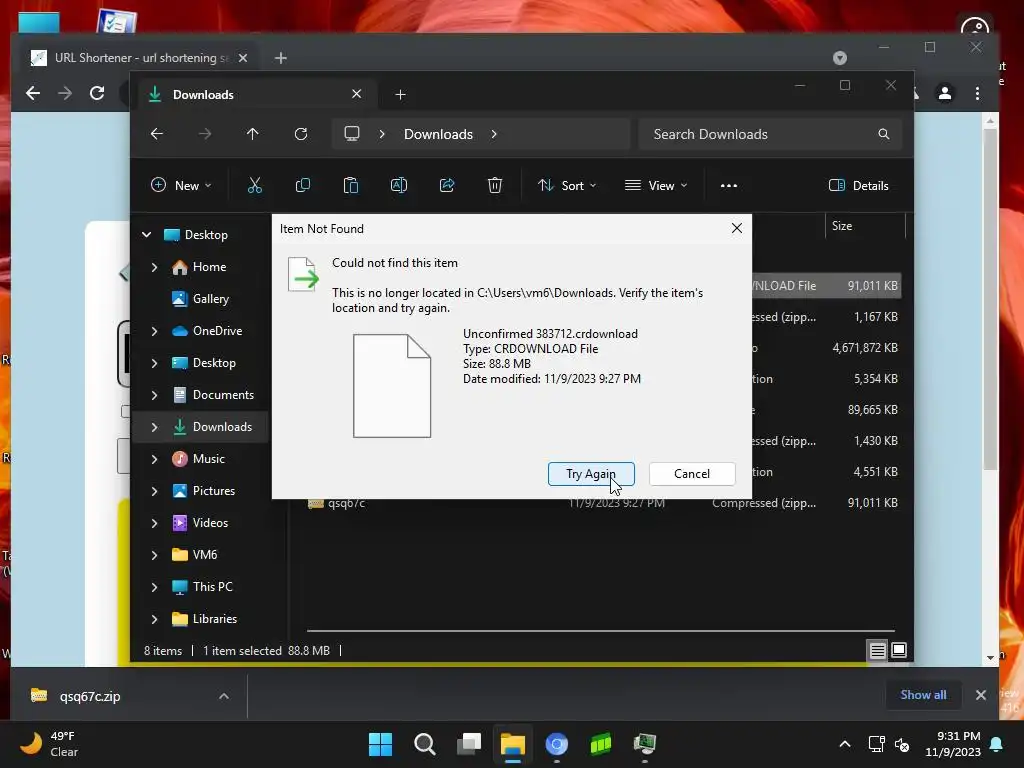Viewport: 1024px width, 768px height.
Task: Open a new browser tab
Action: point(281,57)
